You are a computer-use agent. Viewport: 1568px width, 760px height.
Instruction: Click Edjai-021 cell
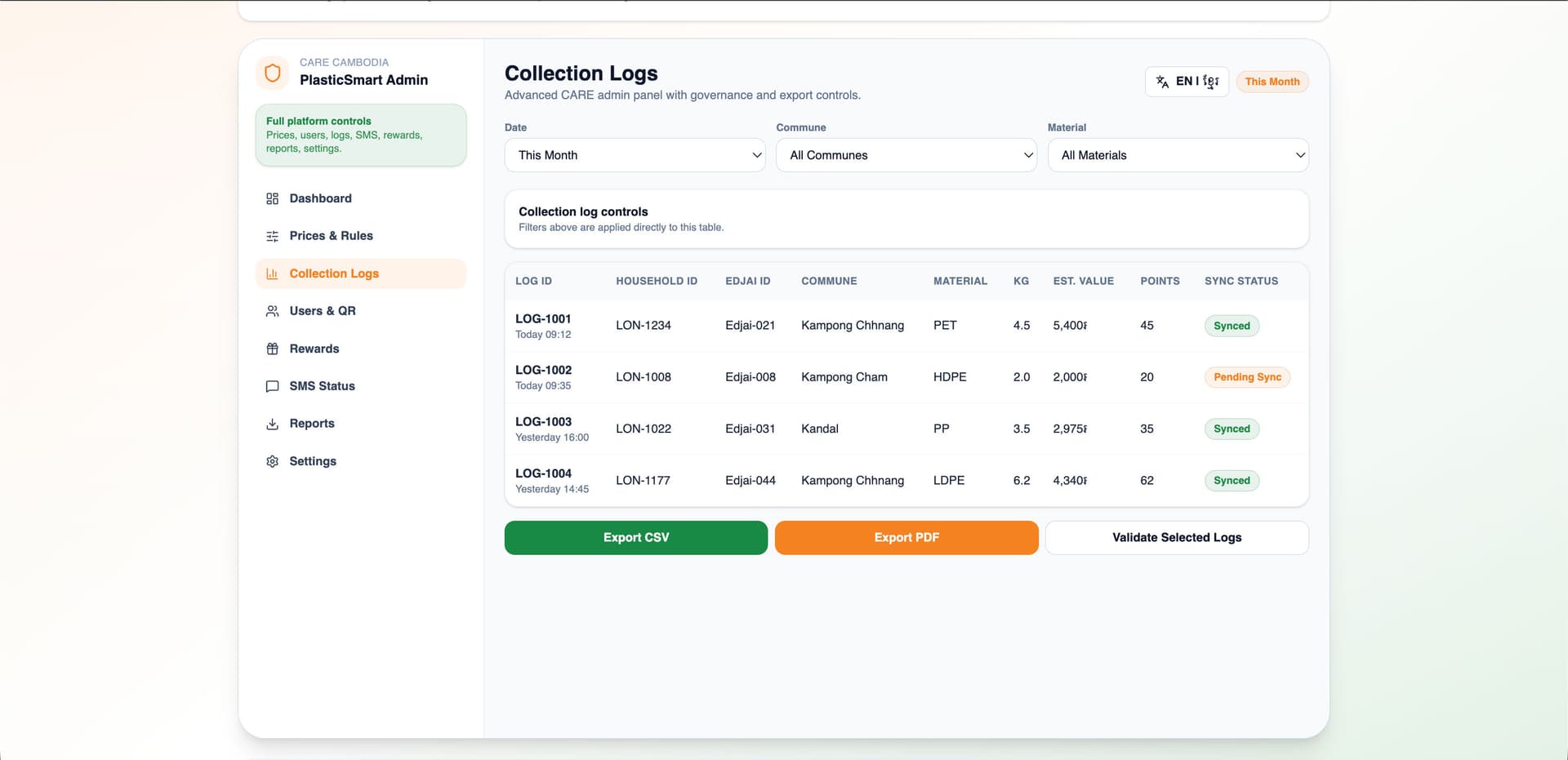750,326
